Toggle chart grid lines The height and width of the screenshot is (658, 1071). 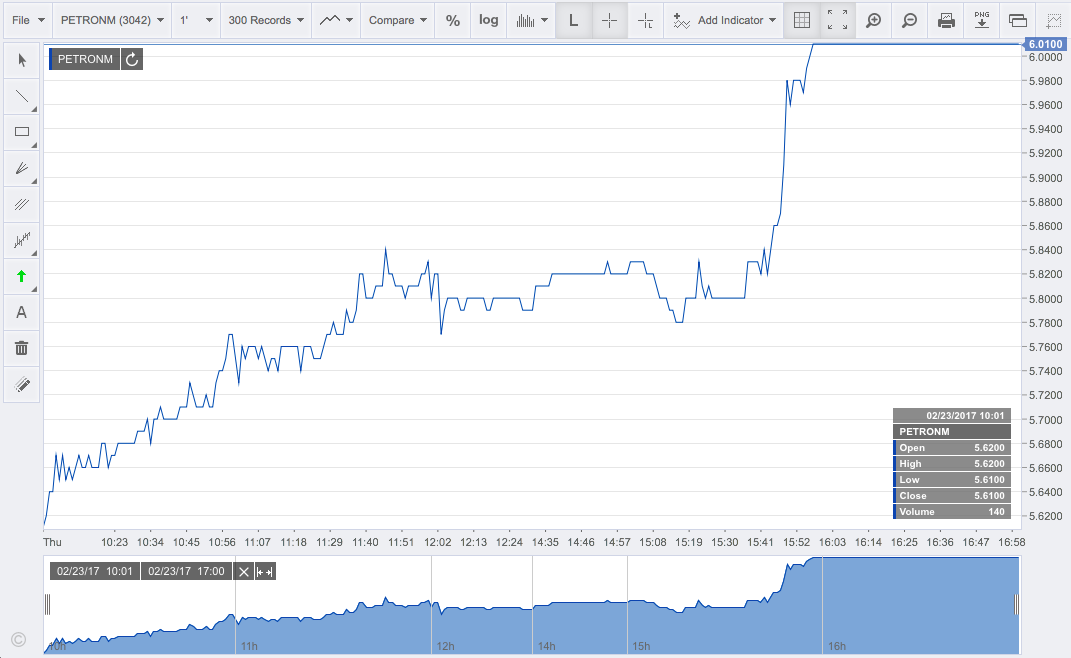click(x=801, y=20)
